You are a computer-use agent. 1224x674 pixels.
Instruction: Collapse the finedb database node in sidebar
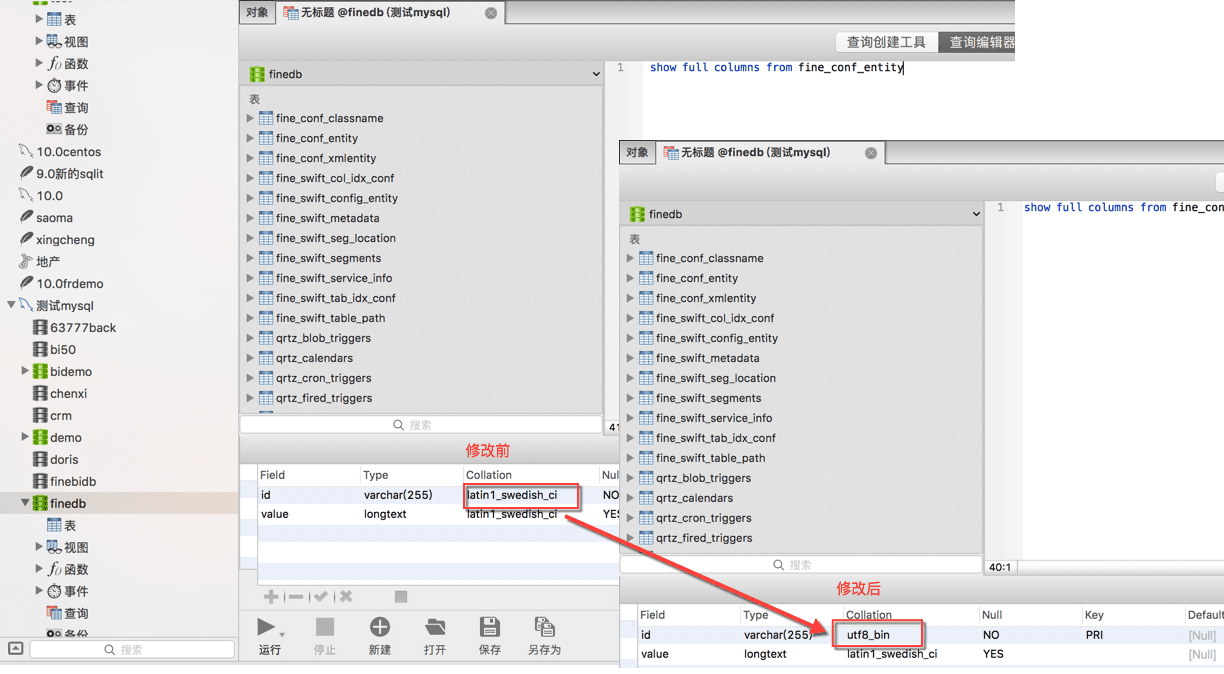(x=25, y=504)
